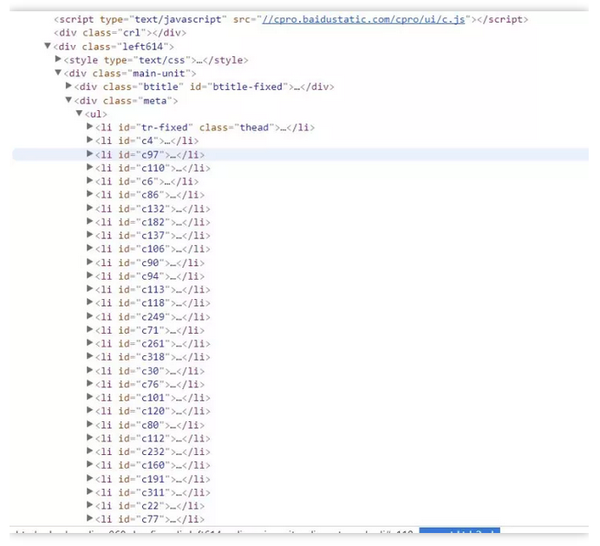The image size is (600, 546).
Task: Select the li id c137 row
Action: pyautogui.click(x=152, y=236)
